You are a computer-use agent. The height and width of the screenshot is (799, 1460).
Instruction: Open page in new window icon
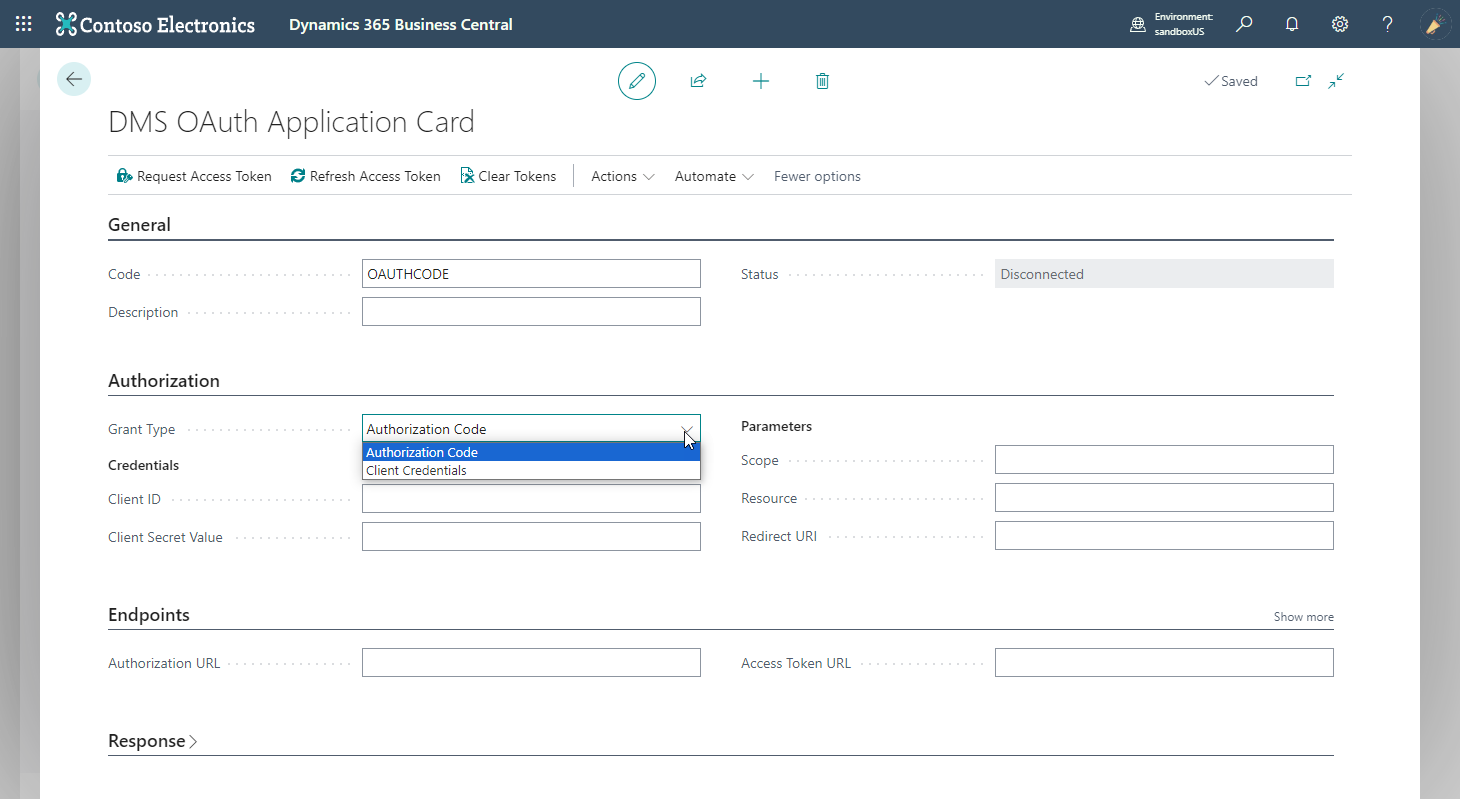click(x=1303, y=80)
